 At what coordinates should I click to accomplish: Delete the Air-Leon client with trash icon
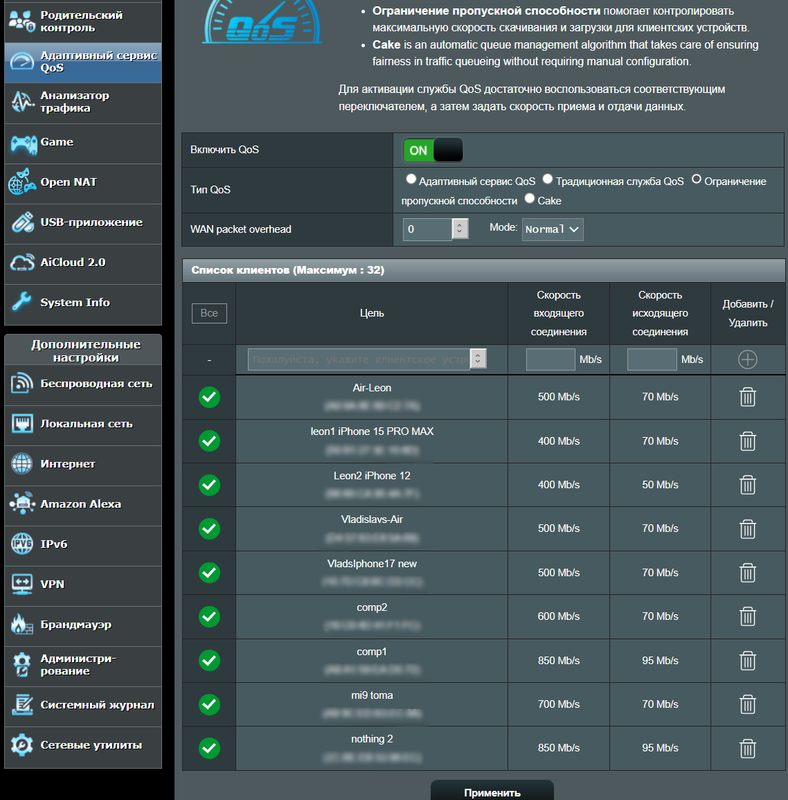pyautogui.click(x=748, y=397)
